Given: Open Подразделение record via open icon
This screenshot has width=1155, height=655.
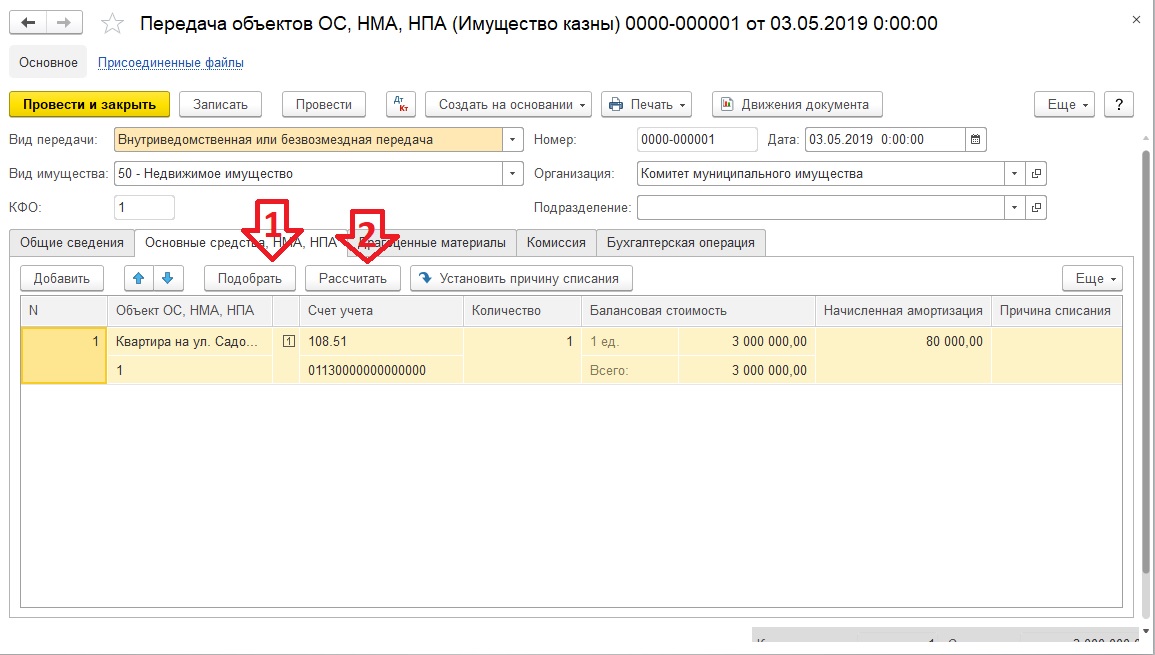Looking at the screenshot, I should 1036,208.
